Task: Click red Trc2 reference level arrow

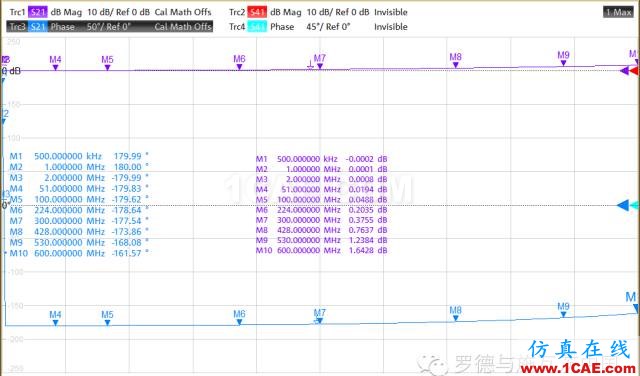Action: point(634,71)
